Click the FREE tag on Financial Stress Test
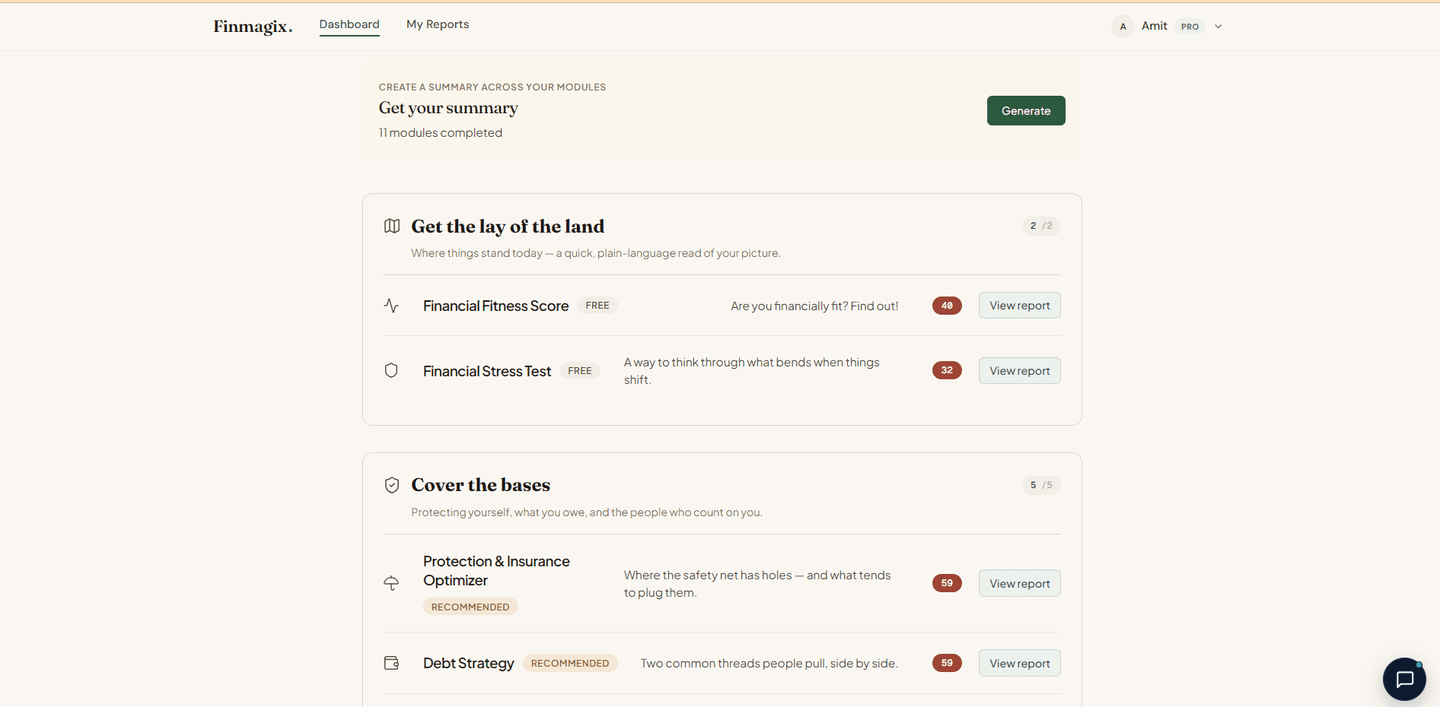This screenshot has width=1440, height=707. pos(580,370)
